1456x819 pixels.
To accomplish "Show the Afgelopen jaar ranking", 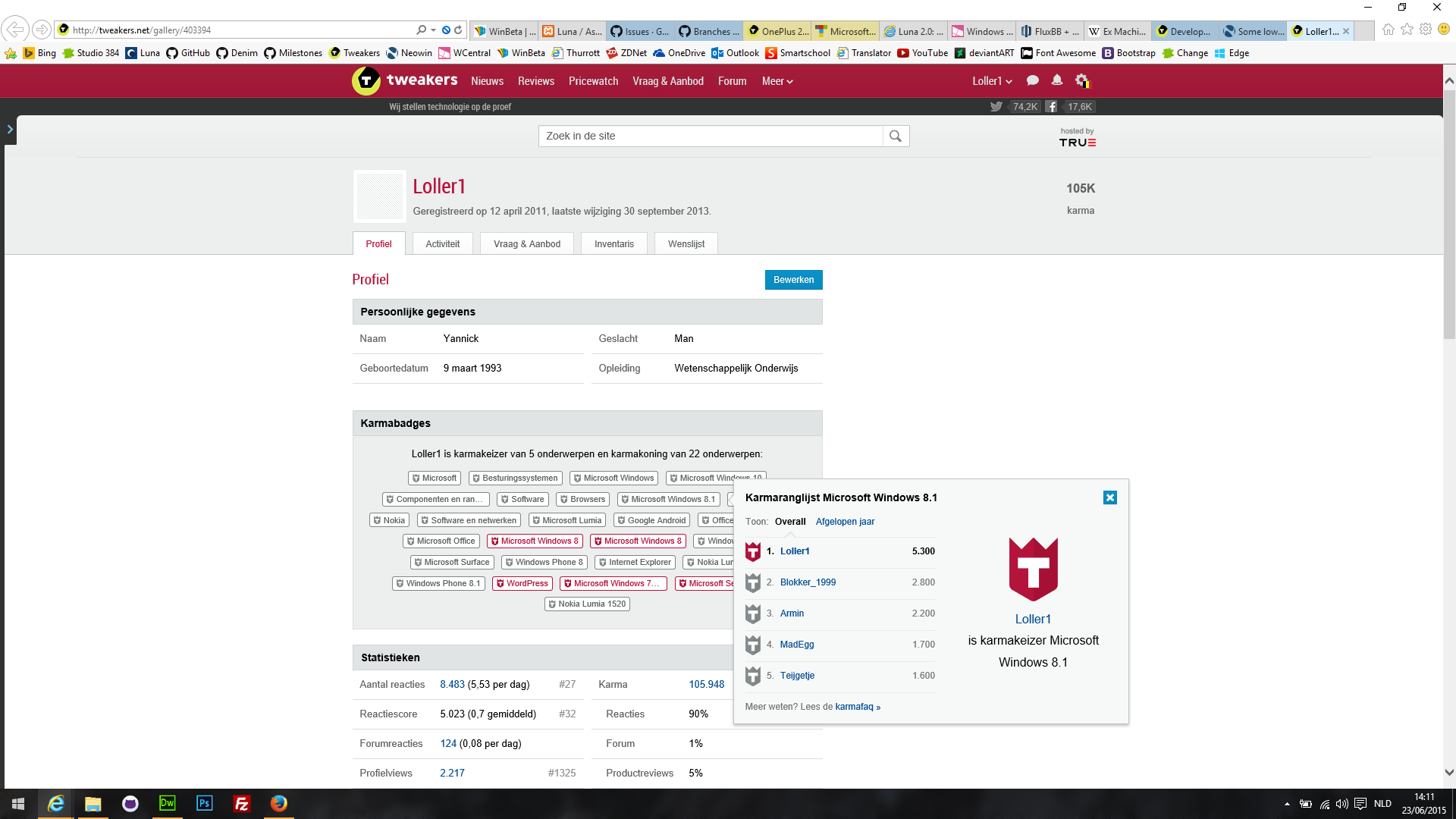I will [x=845, y=522].
